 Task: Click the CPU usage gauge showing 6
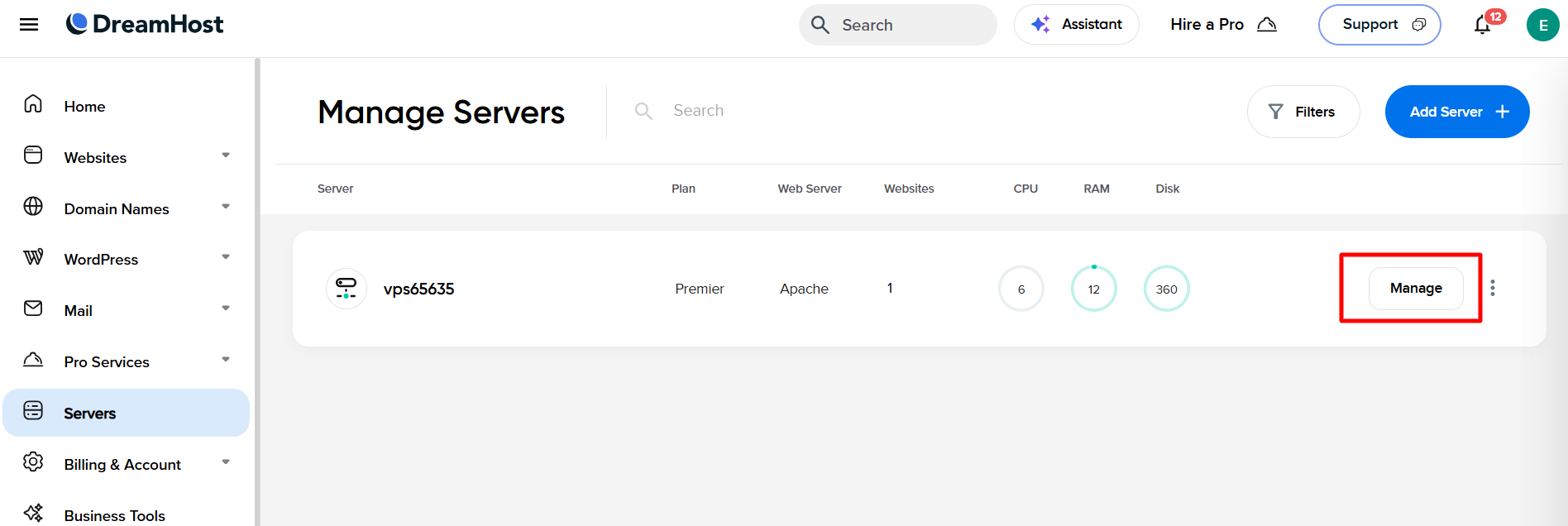pyautogui.click(x=1021, y=289)
